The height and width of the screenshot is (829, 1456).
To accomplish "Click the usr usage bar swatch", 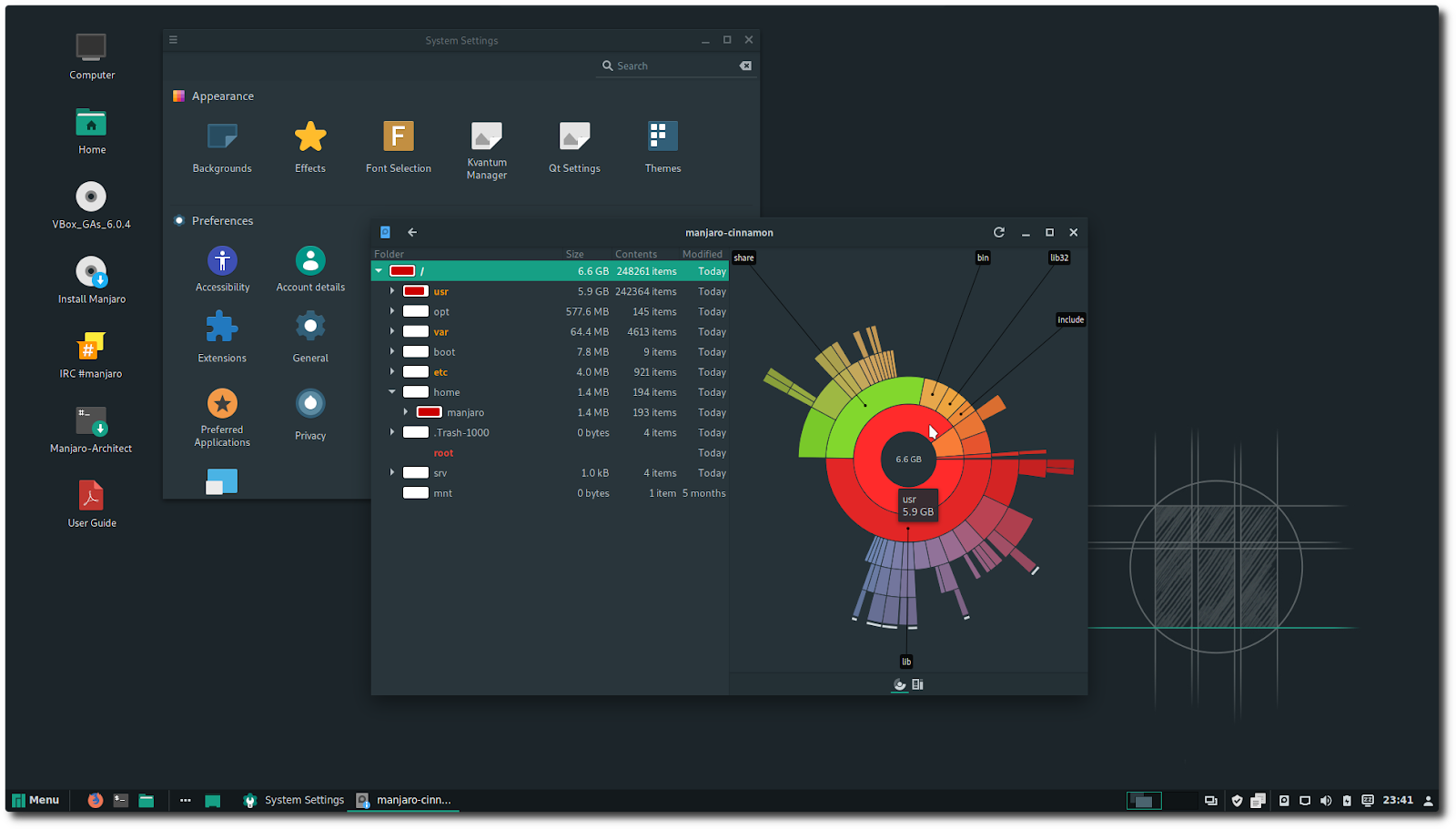I will click(x=416, y=291).
